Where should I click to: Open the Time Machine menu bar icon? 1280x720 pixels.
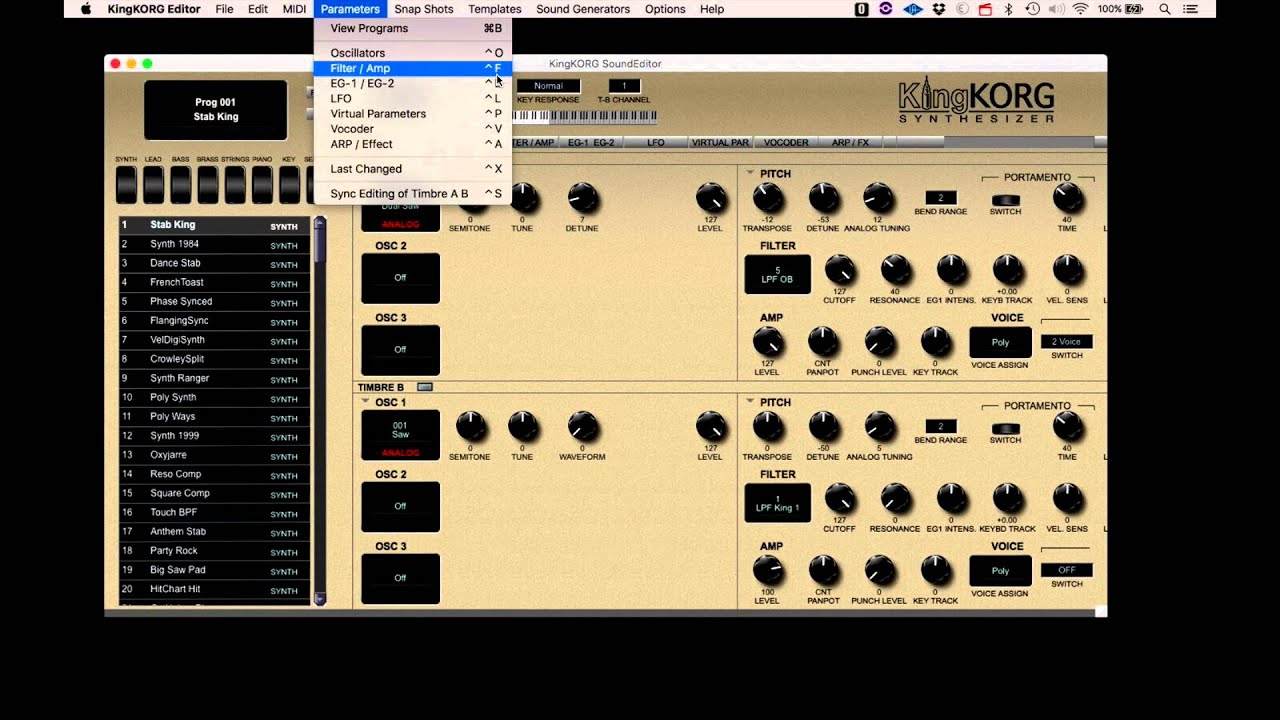[x=1032, y=9]
